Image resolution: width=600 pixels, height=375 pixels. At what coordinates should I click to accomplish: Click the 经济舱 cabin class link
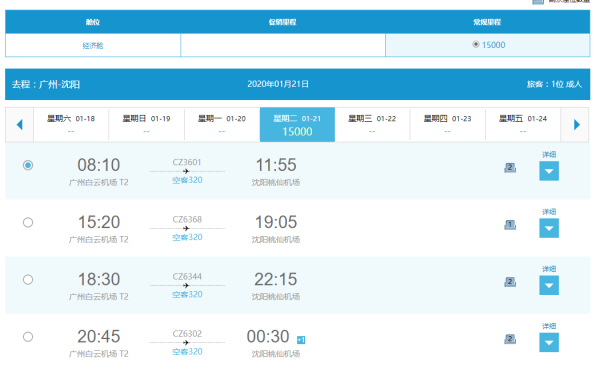point(93,46)
